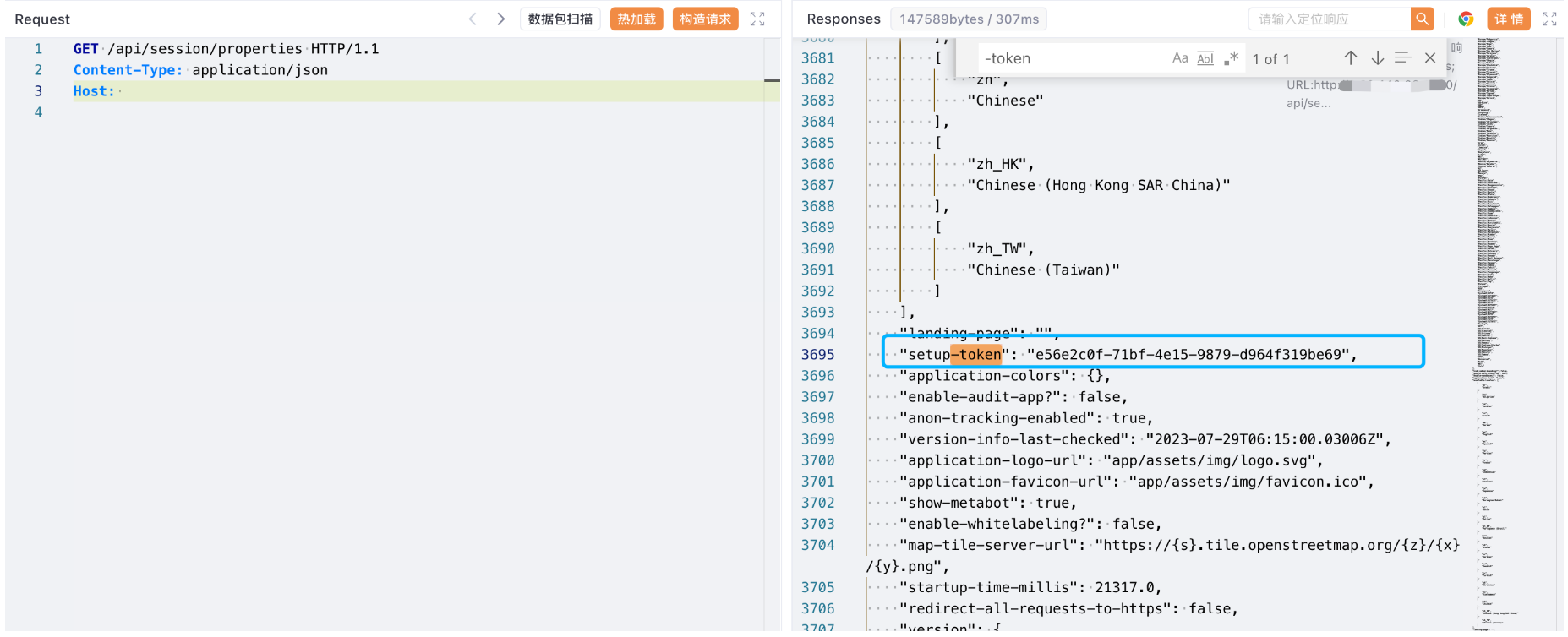1568x637 pixels.
Task: Click the orange search icon in Responses
Action: [x=1423, y=19]
